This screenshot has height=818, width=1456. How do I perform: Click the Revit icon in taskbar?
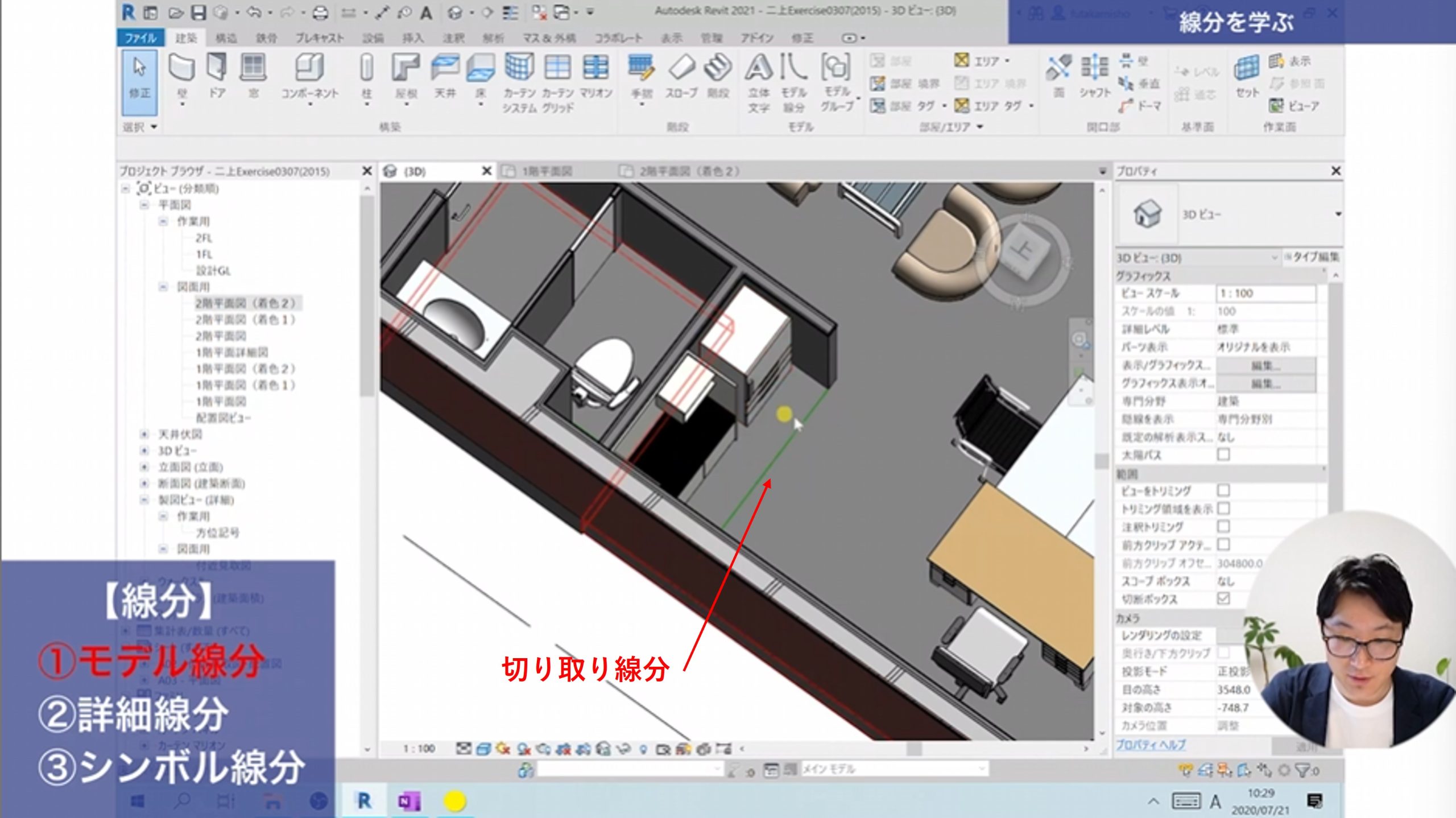[364, 802]
